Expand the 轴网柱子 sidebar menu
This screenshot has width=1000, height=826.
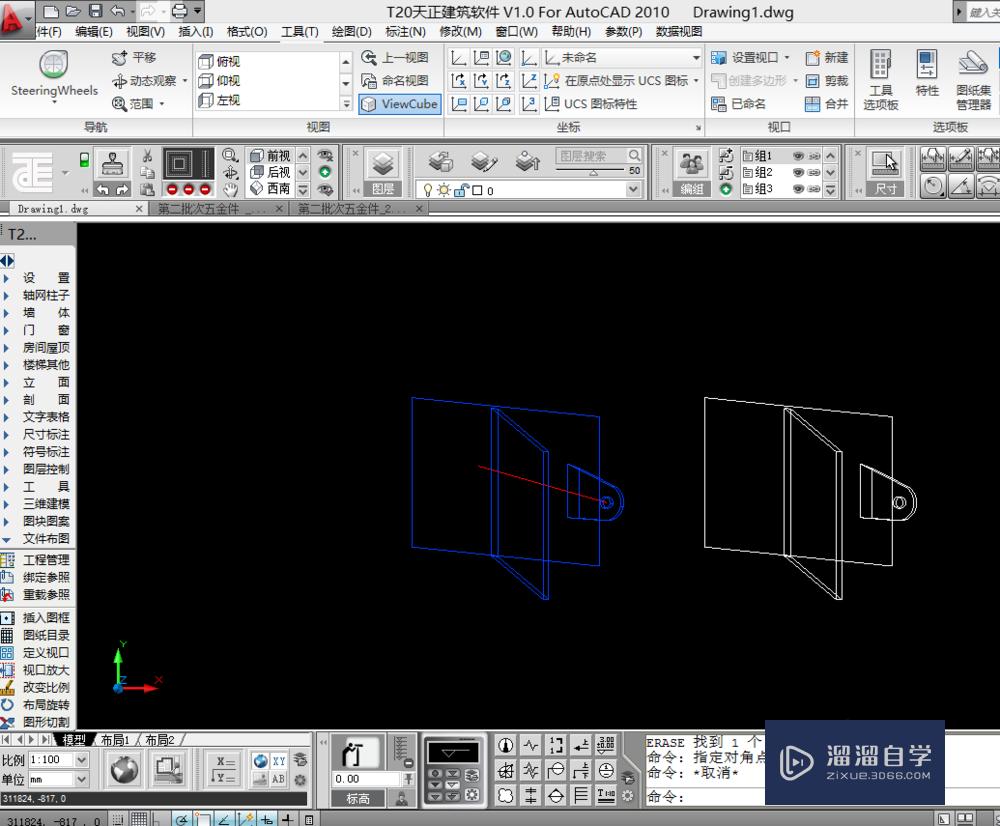click(x=37, y=295)
